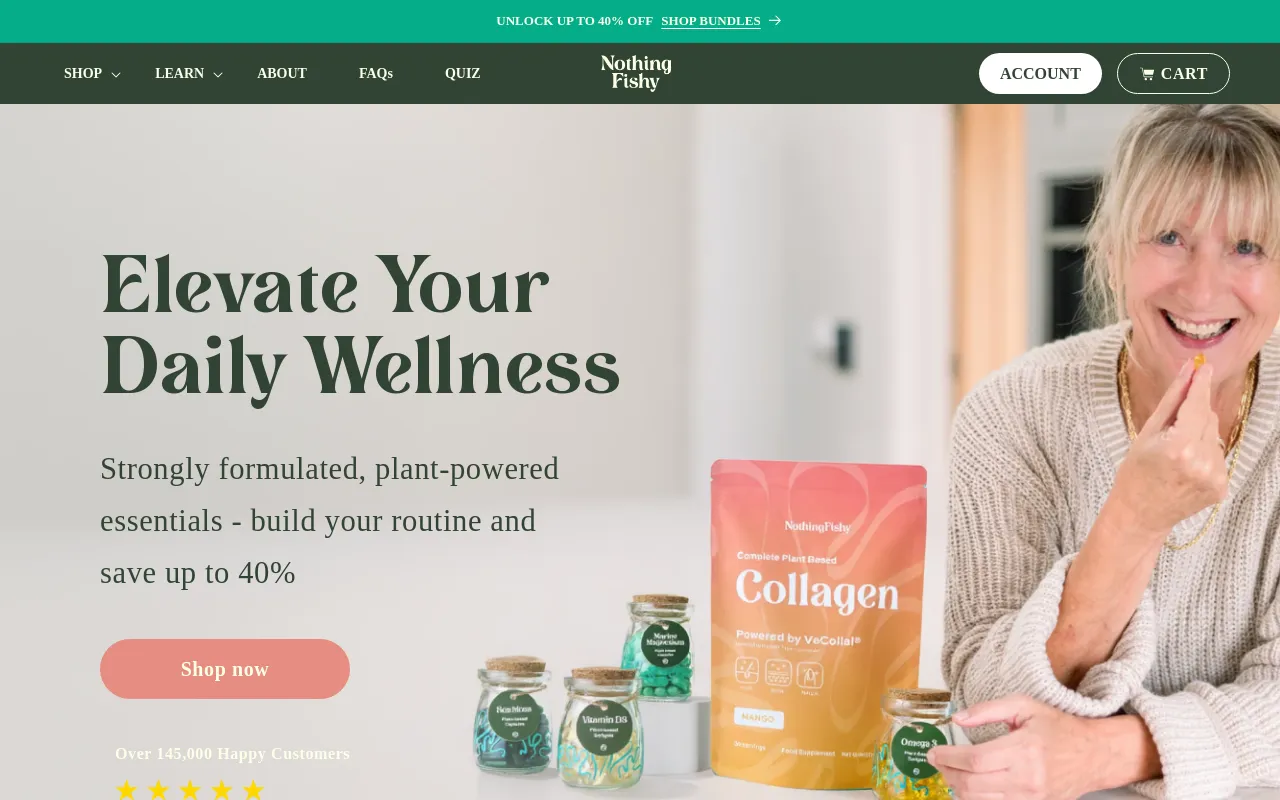The width and height of the screenshot is (1280, 800).
Task: Click the Shop now button
Action: (x=225, y=669)
